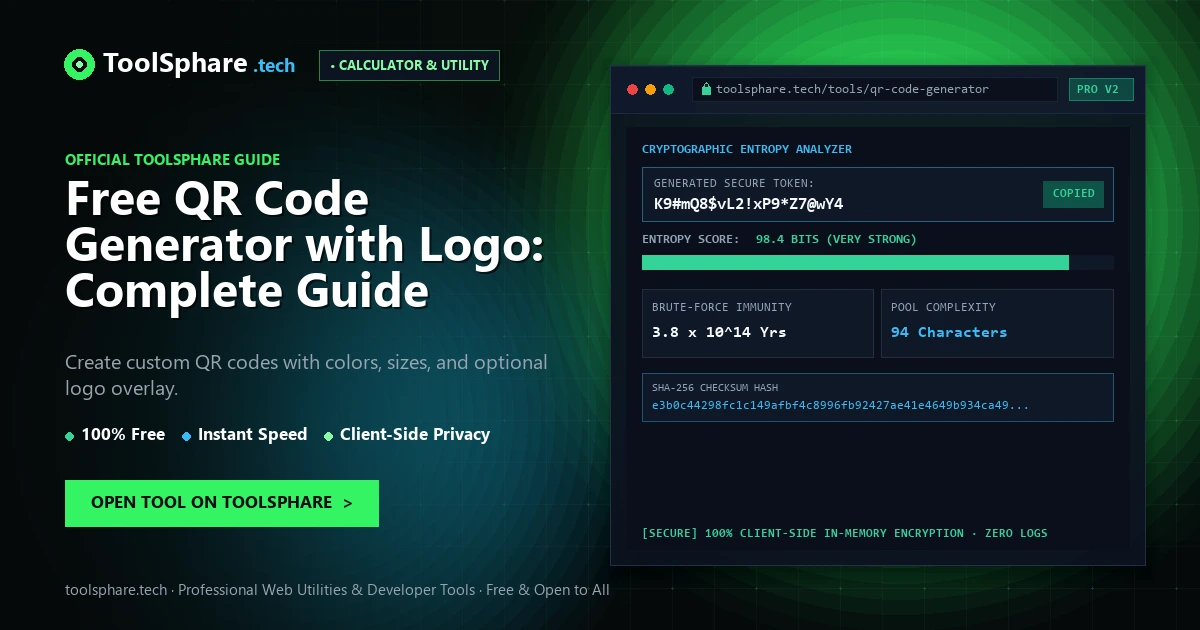Click the COPIED button beside the token
The height and width of the screenshot is (630, 1200).
[x=1073, y=194]
